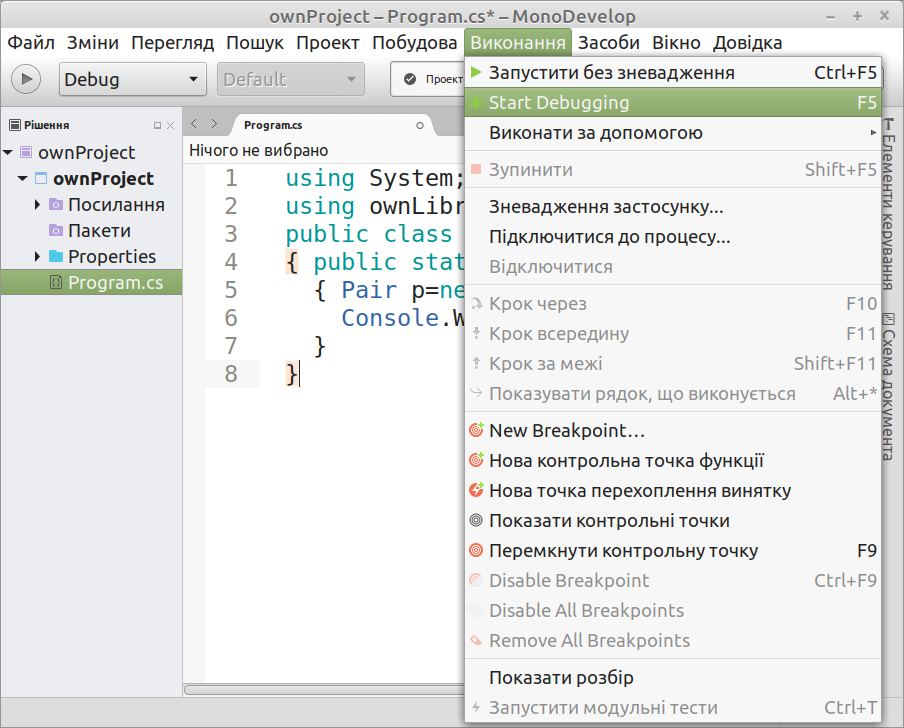Select the Пакети folder
The height and width of the screenshot is (728, 904).
tap(99, 231)
